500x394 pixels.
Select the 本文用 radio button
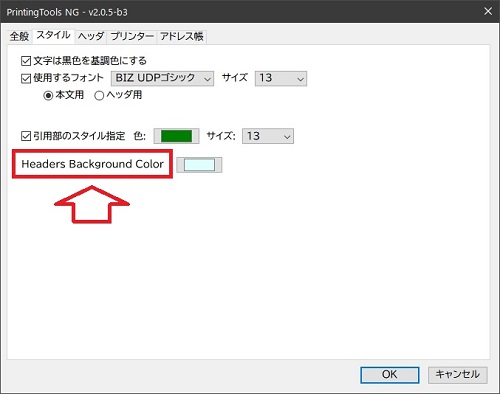pos(48,96)
